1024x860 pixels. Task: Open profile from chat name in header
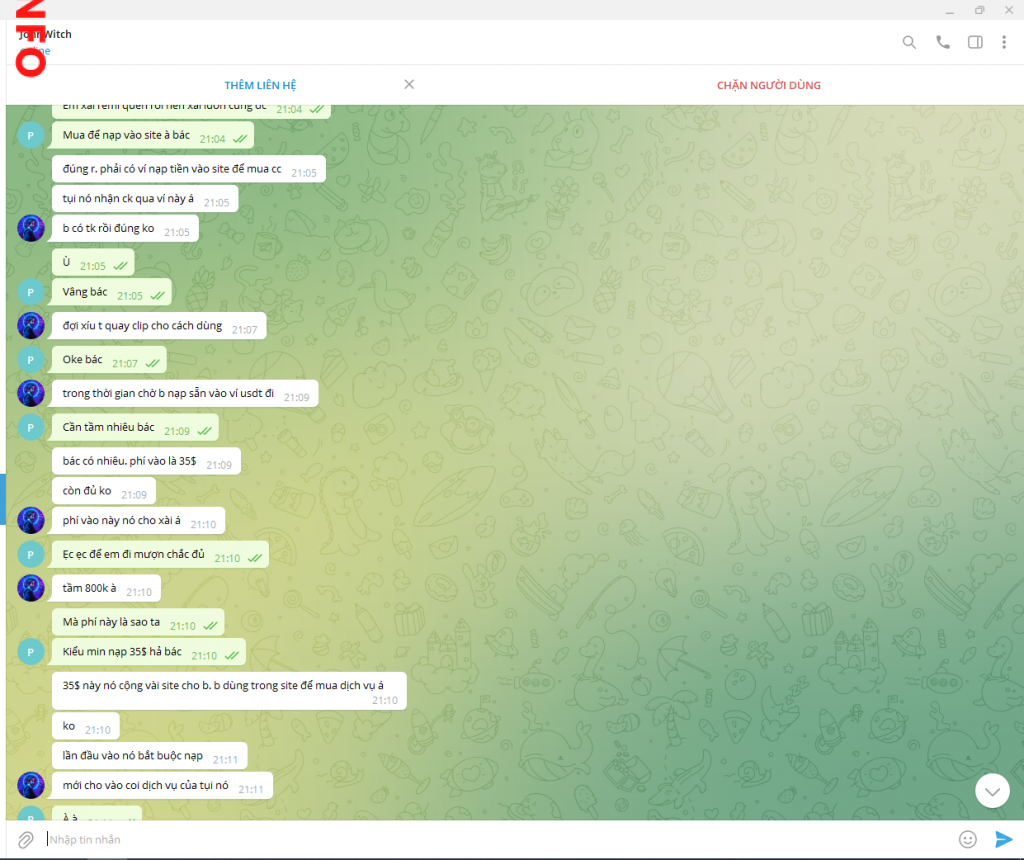point(47,35)
